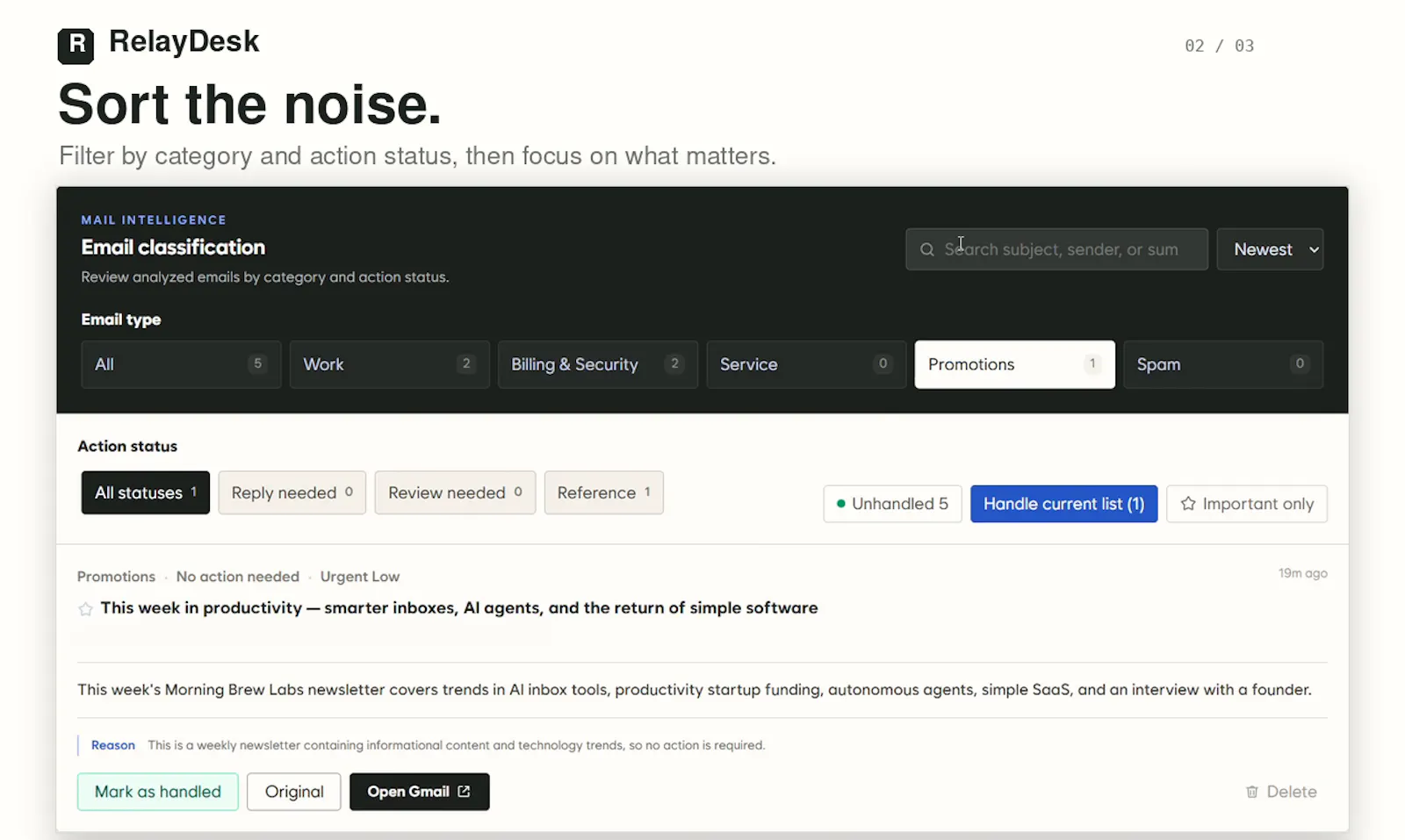Click the No action needed label

[238, 577]
